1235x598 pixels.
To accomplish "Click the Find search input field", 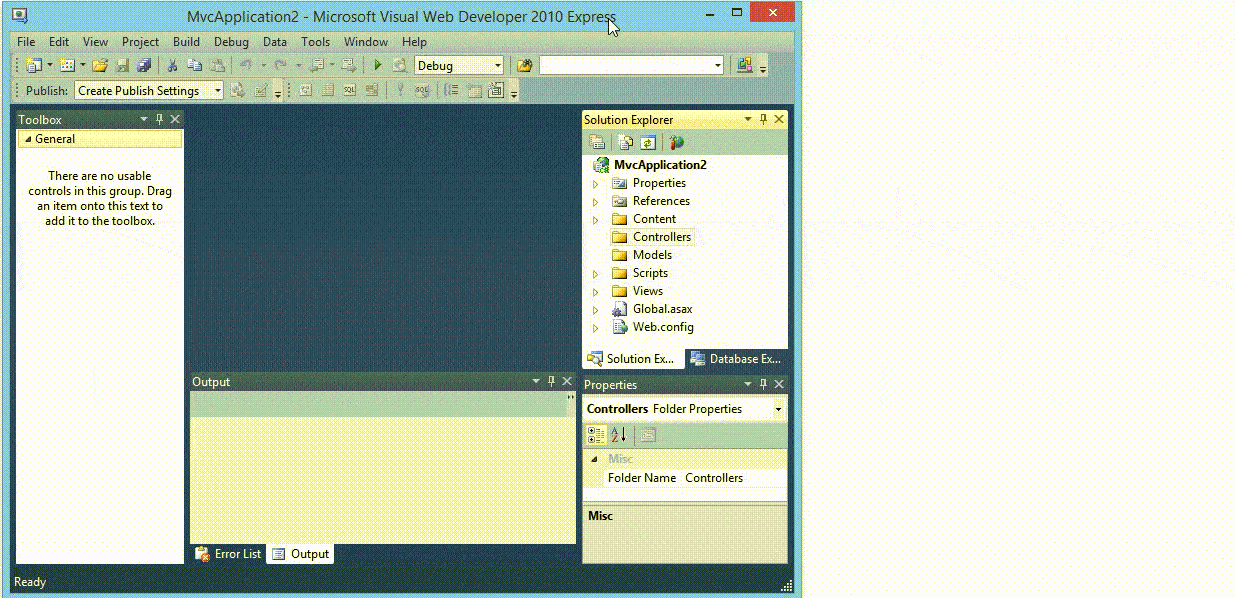I will pos(625,65).
